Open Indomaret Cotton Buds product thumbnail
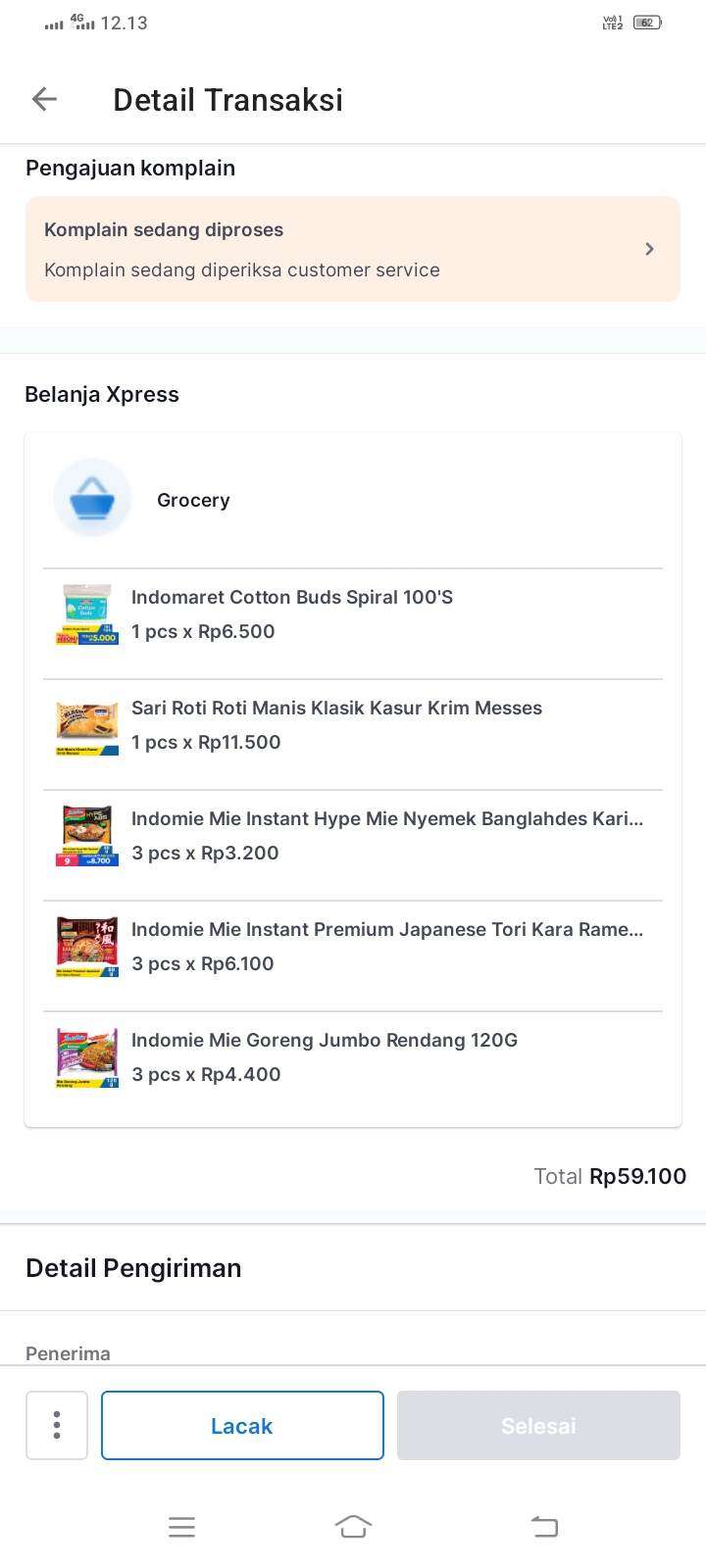The image size is (706, 1568). tap(87, 614)
